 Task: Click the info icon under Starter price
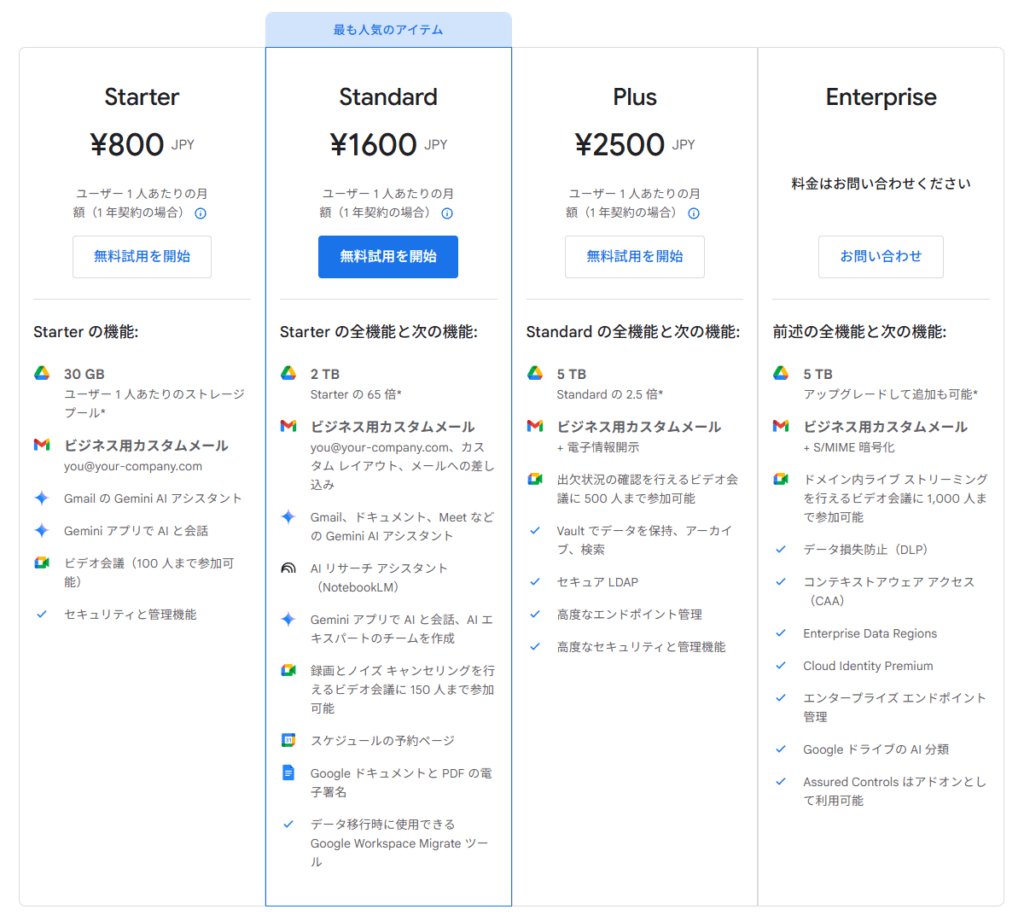tap(200, 213)
